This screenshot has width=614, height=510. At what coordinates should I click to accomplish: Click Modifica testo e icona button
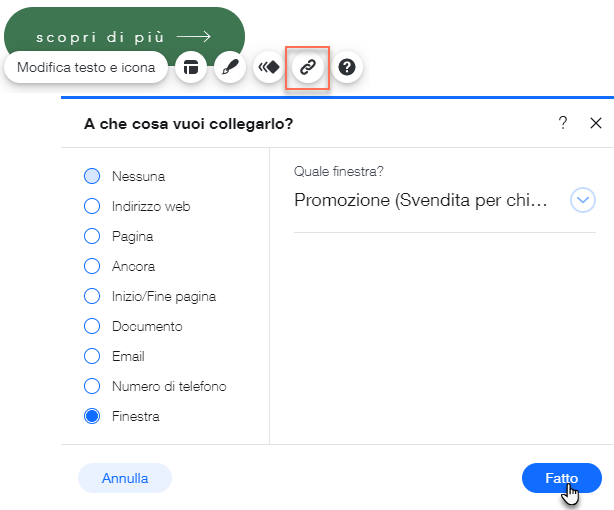click(86, 67)
